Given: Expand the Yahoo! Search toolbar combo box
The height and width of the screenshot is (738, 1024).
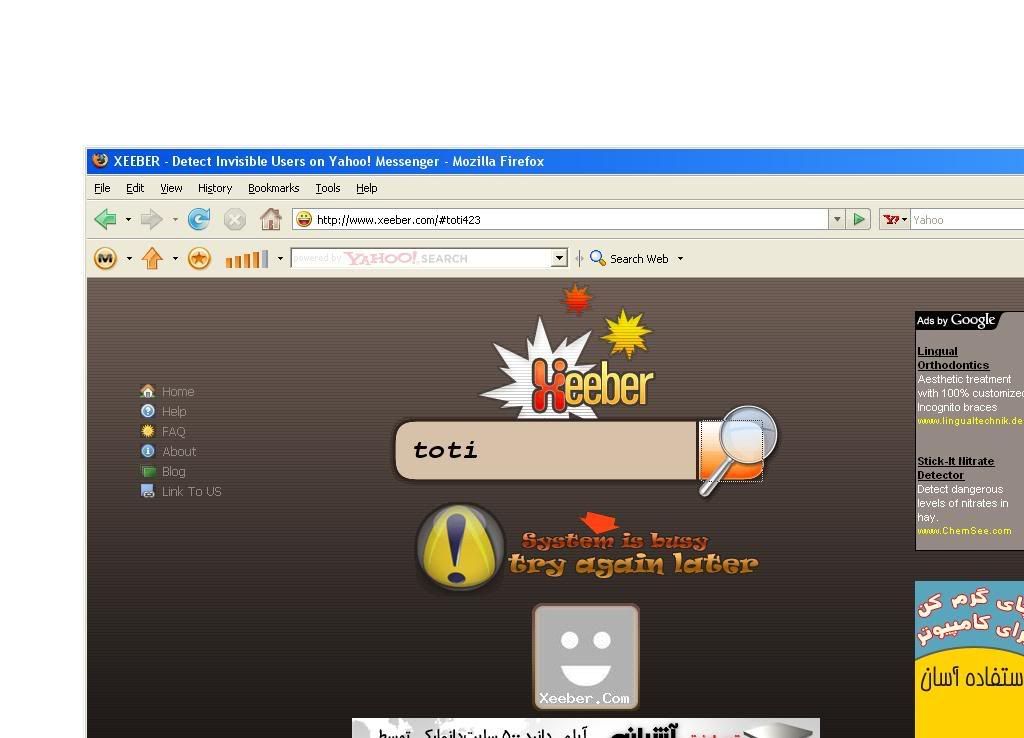Looking at the screenshot, I should coord(559,259).
